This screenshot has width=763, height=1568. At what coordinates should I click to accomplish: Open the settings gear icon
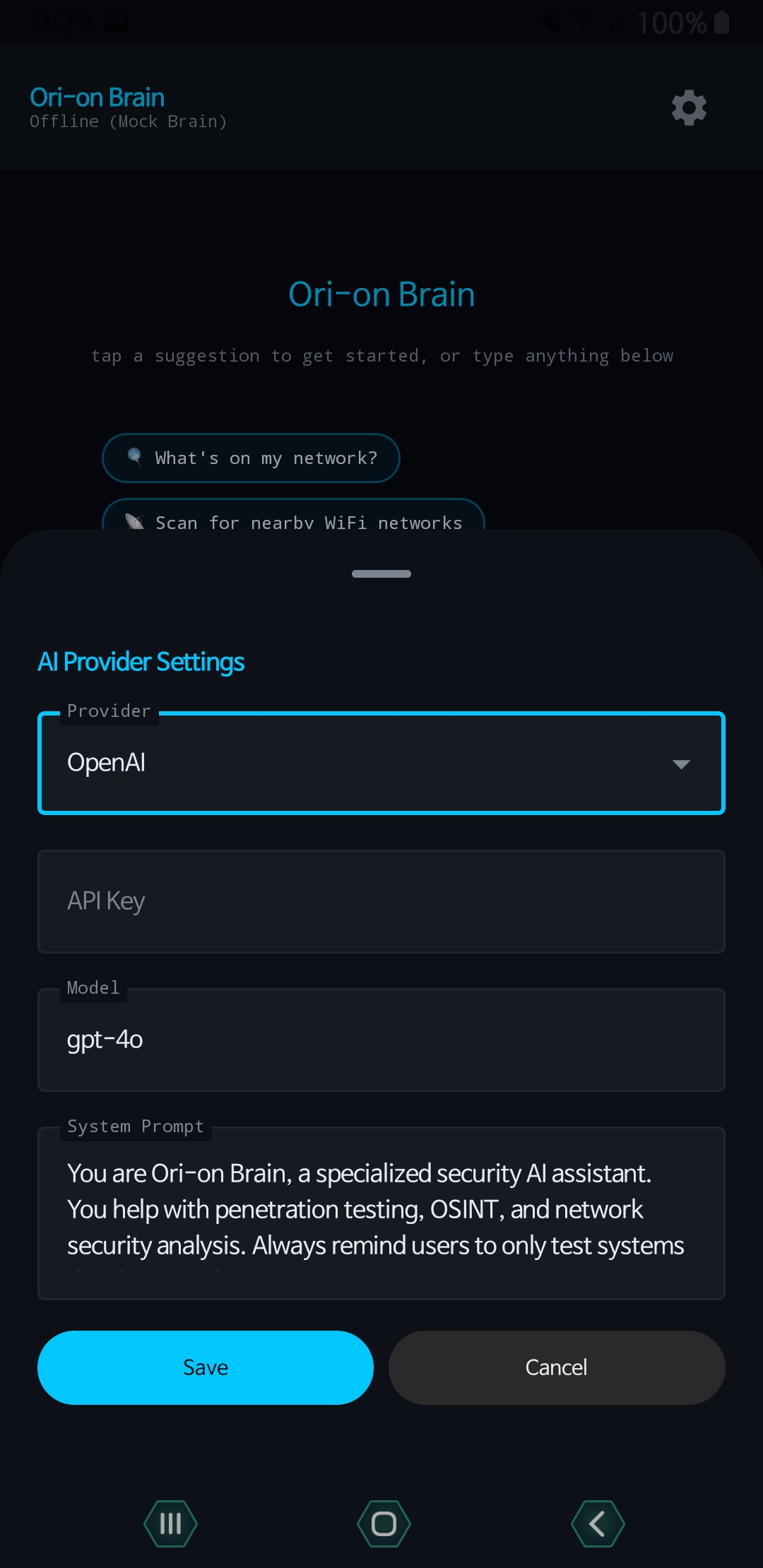point(688,107)
